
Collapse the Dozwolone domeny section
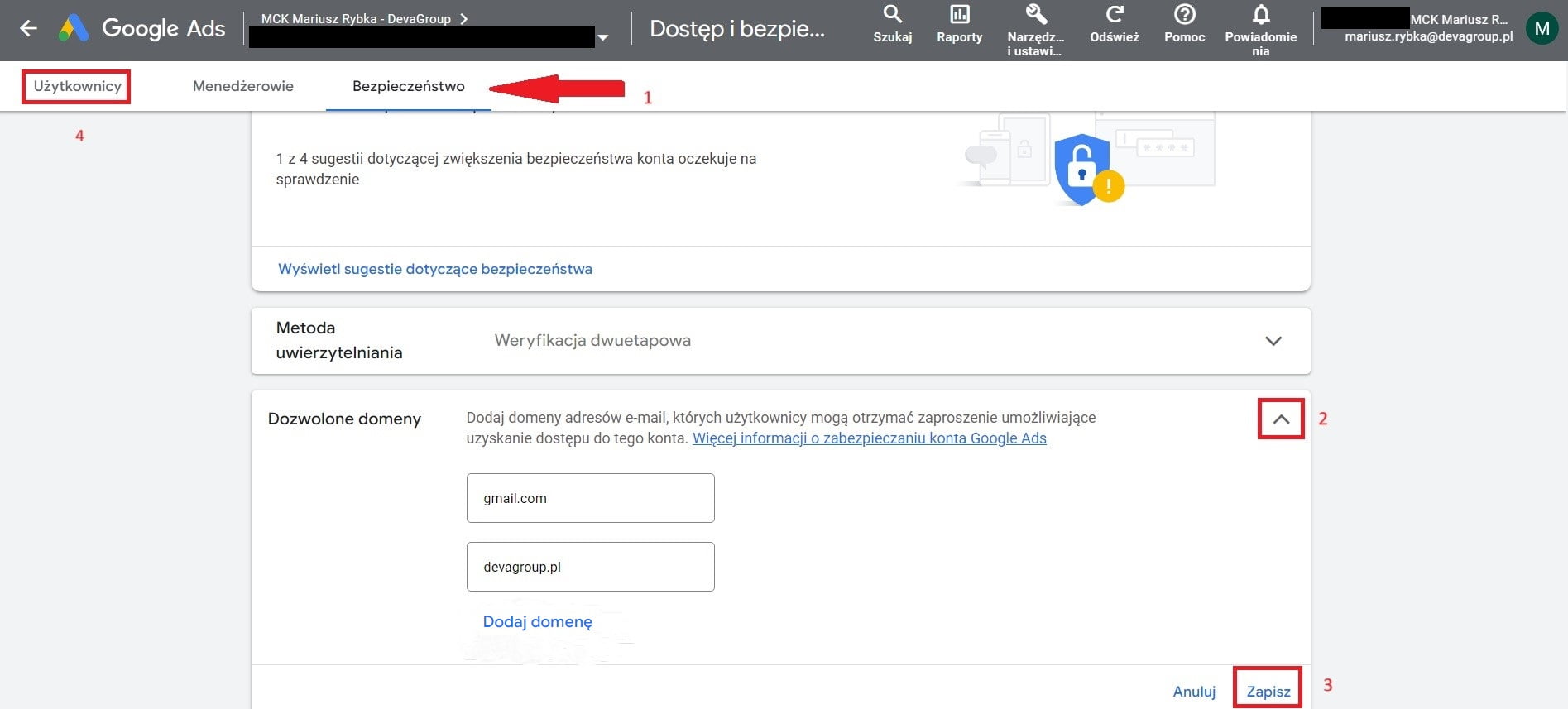pos(1281,419)
